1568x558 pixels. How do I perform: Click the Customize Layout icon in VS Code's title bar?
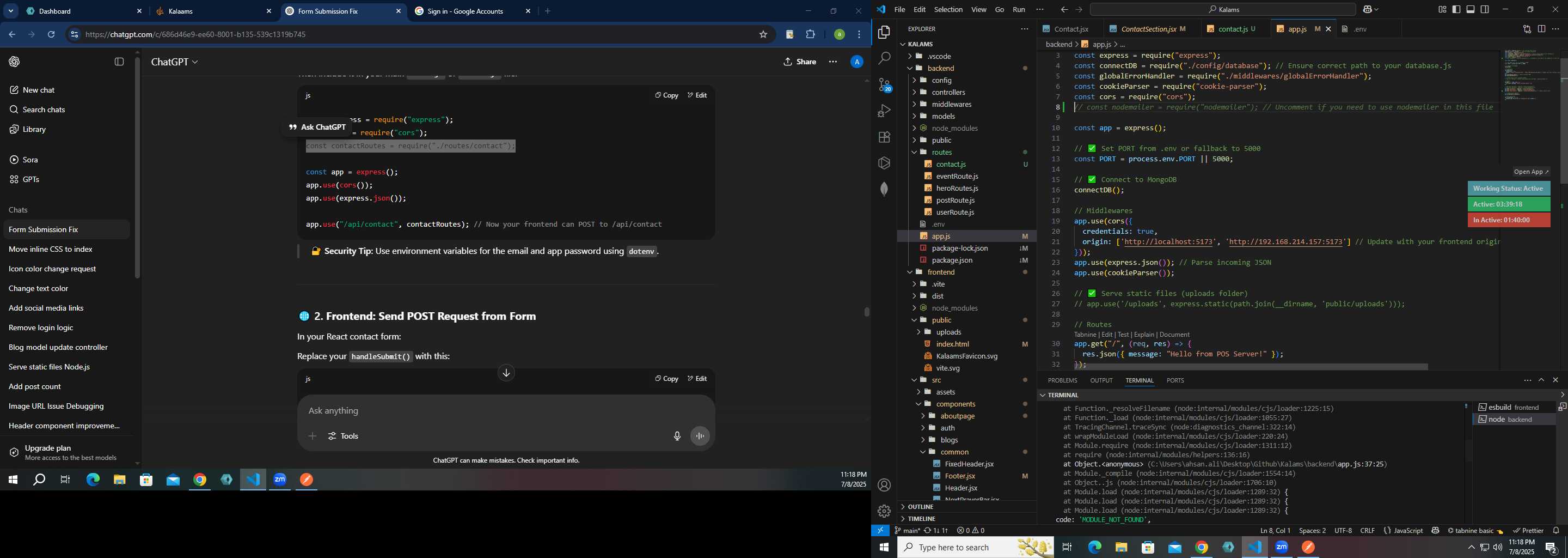1442,10
